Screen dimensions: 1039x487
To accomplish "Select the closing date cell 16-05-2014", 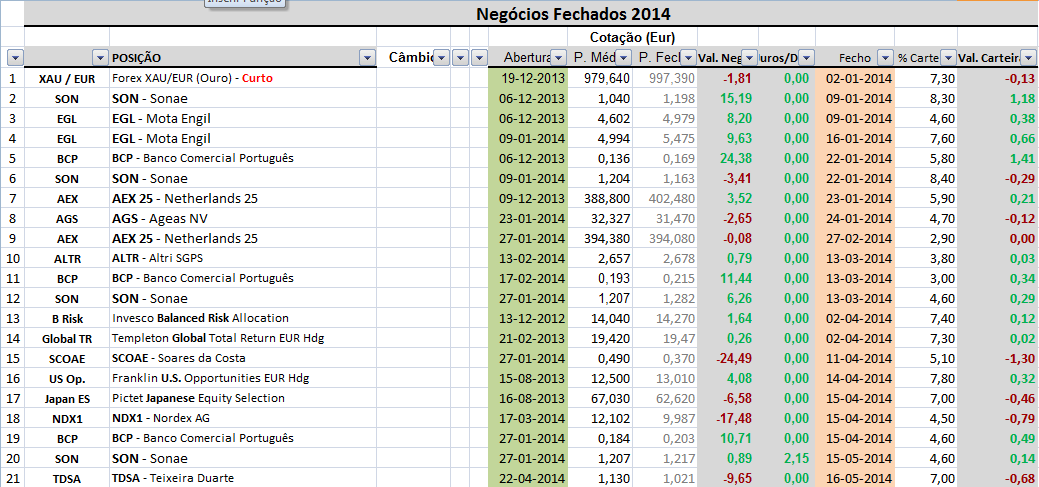I will (855, 478).
